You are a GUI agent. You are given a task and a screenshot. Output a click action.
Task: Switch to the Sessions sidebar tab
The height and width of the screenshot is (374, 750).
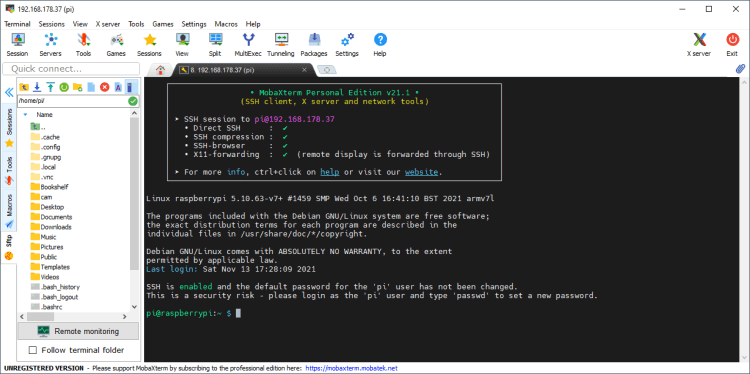pyautogui.click(x=9, y=127)
